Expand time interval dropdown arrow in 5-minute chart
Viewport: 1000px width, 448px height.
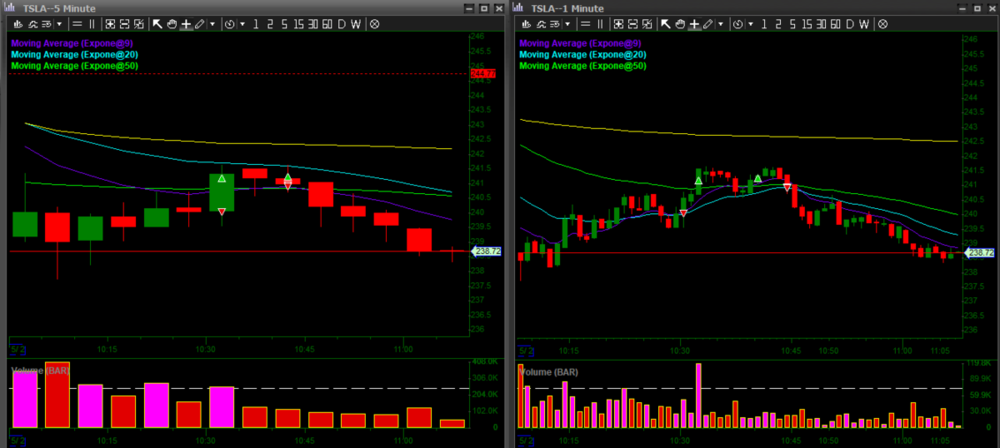click(240, 23)
